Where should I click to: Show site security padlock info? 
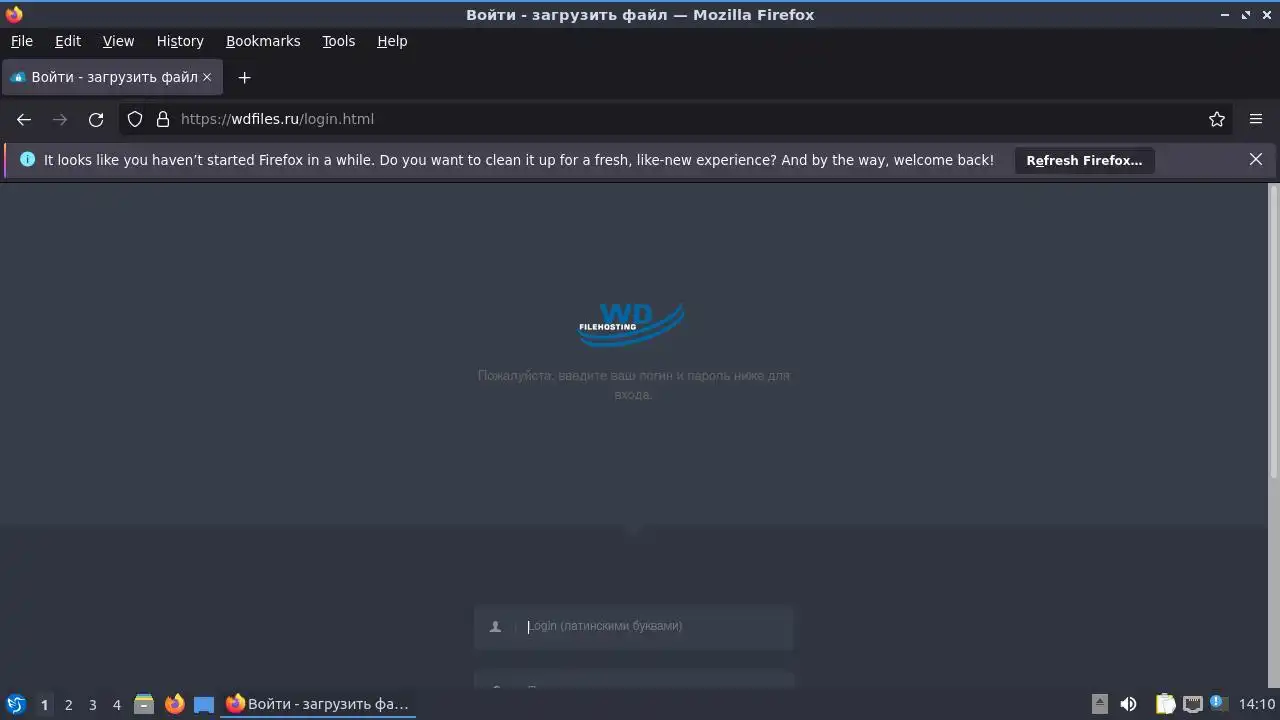coord(163,119)
